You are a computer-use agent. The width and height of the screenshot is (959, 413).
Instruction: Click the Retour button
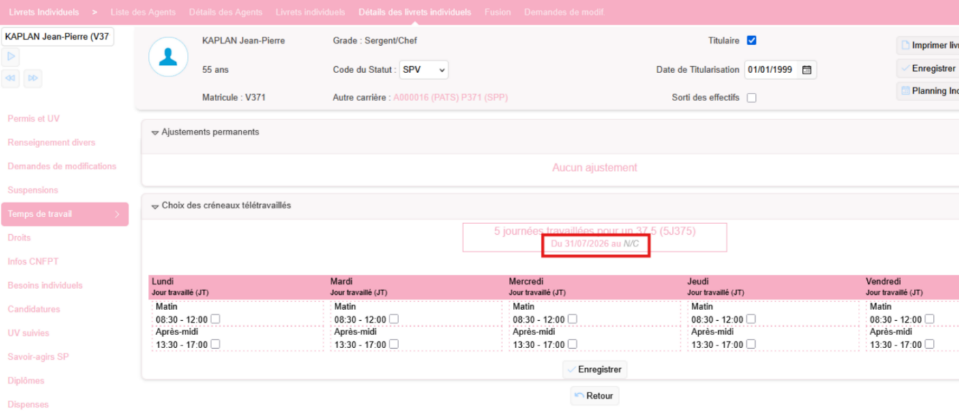594,396
